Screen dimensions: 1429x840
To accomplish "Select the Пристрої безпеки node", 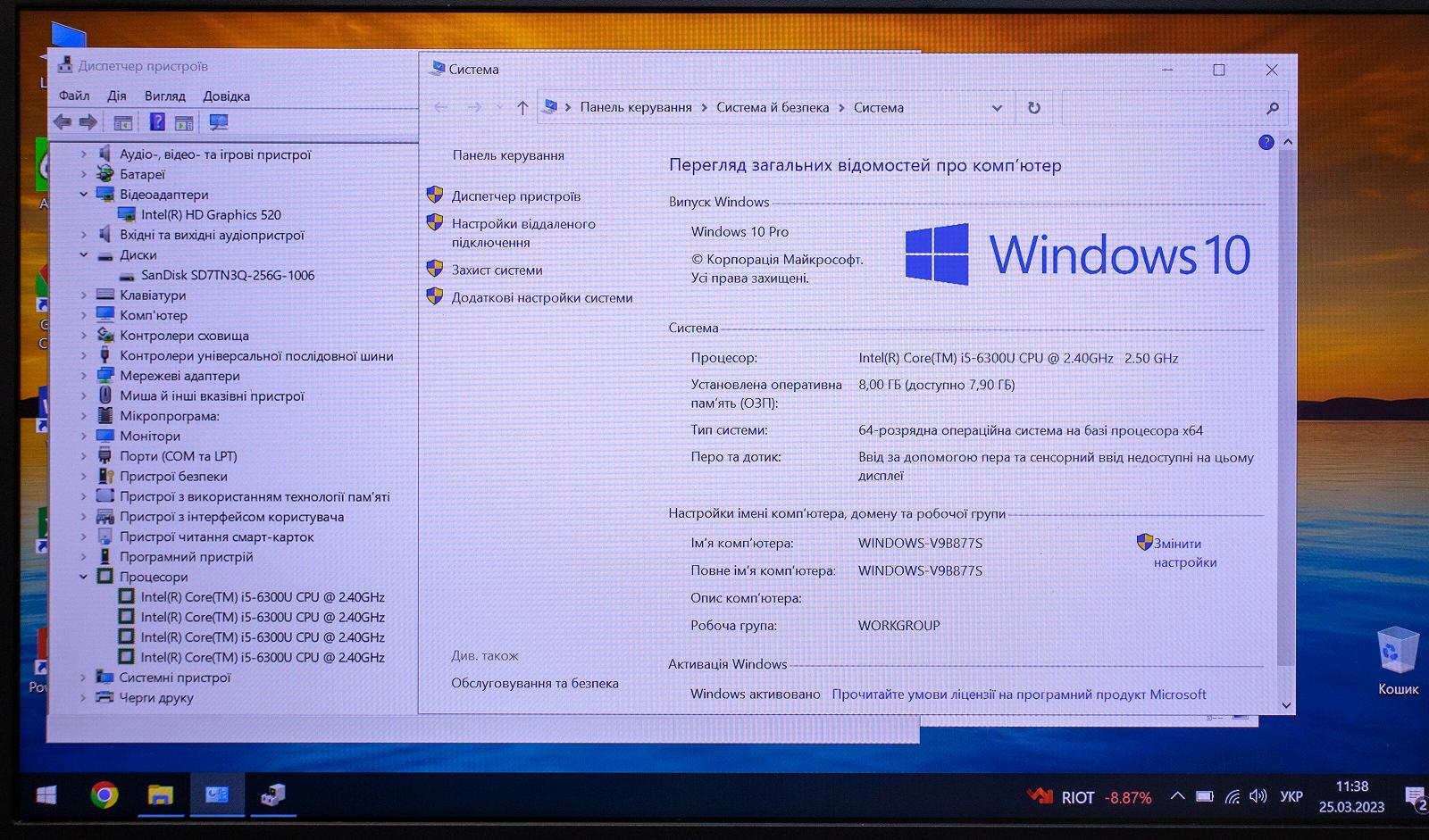I will pyautogui.click(x=173, y=476).
